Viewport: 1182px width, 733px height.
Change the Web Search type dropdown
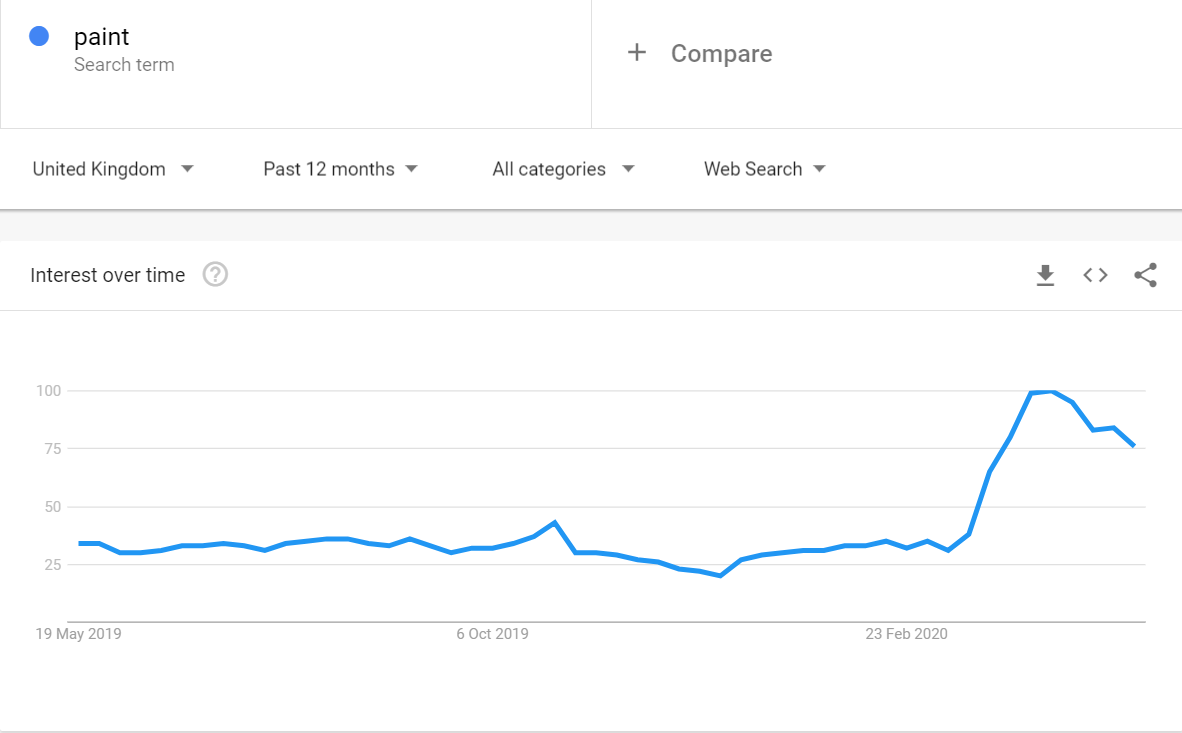point(765,169)
